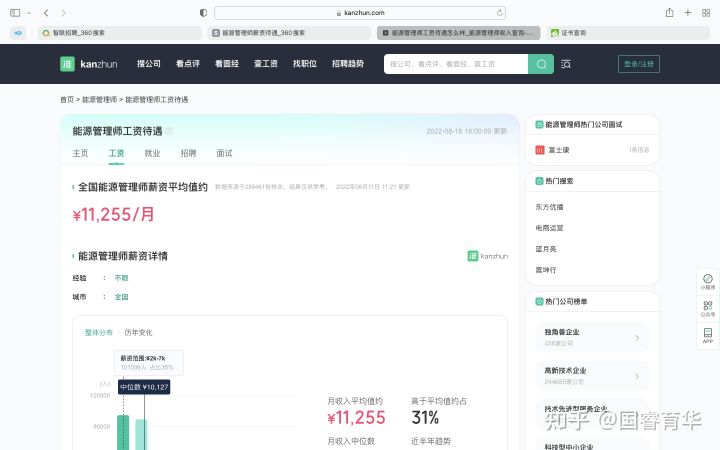720x450 pixels.
Task: Click the 能源管理师热门公司面试 heading icon
Action: pyautogui.click(x=540, y=124)
